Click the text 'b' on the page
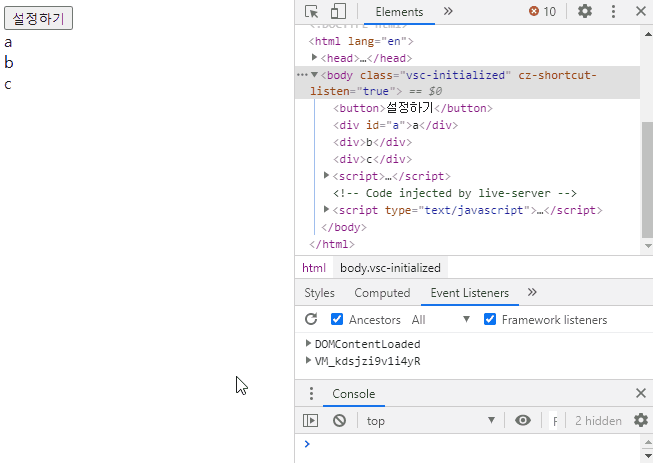The image size is (653, 463). tap(9, 62)
